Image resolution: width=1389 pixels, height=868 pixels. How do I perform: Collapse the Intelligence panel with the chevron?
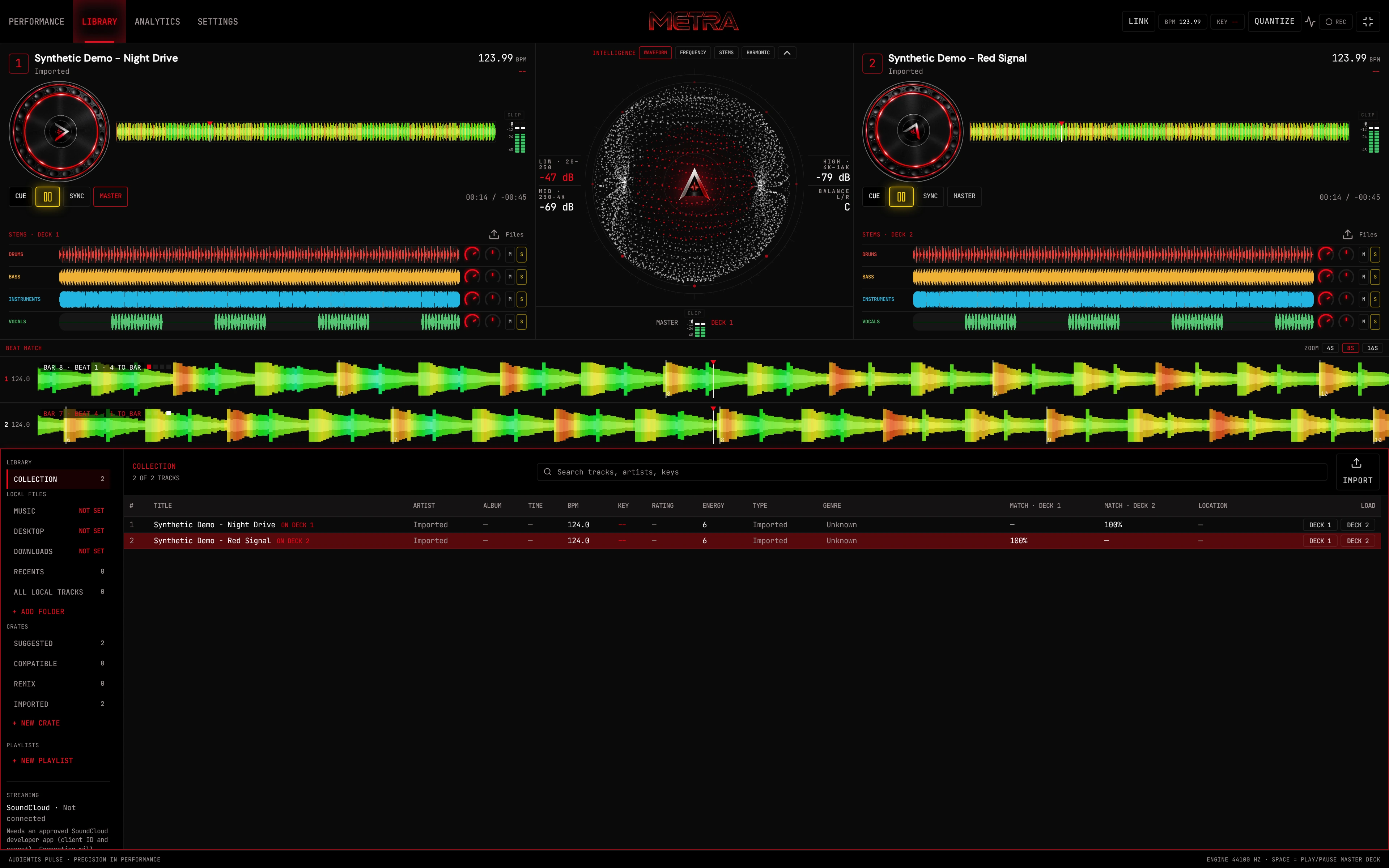(x=787, y=53)
